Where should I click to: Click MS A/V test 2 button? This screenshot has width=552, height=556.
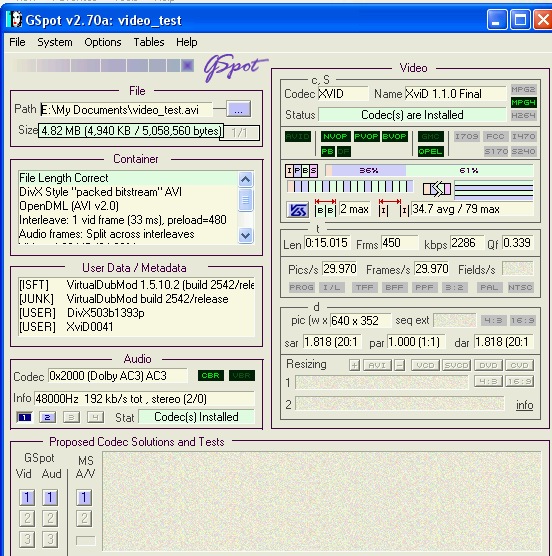coord(84,518)
